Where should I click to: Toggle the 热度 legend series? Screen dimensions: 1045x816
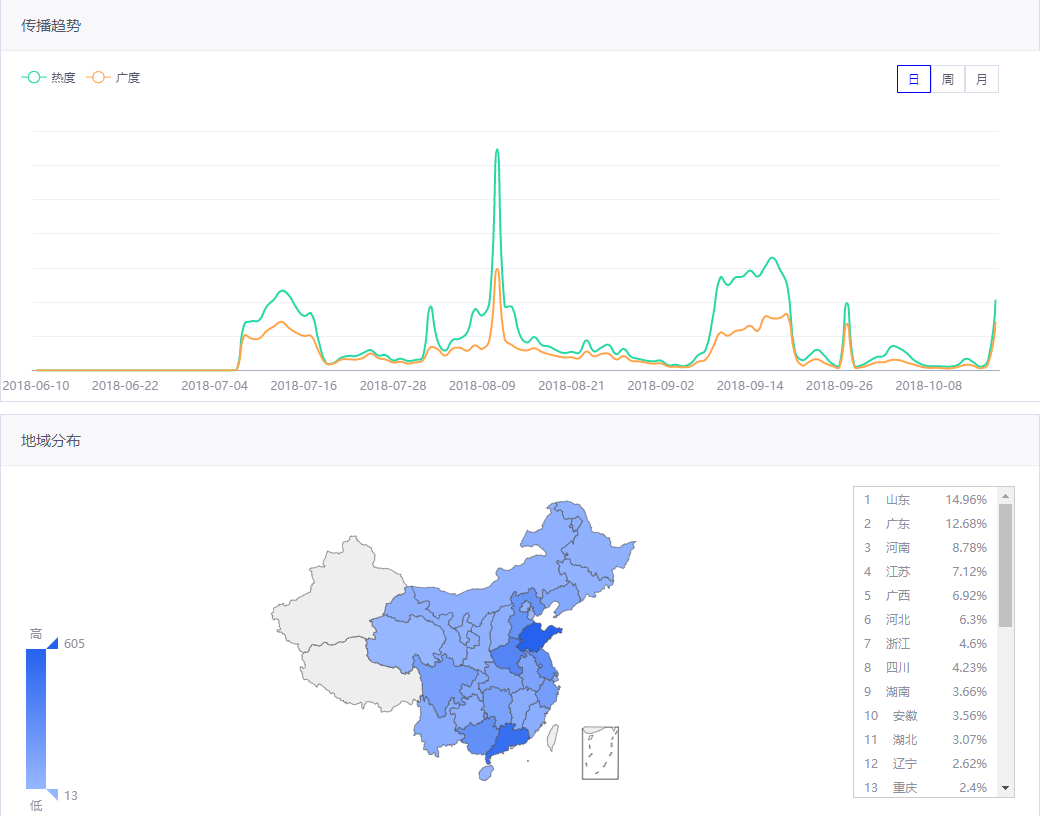coord(49,78)
